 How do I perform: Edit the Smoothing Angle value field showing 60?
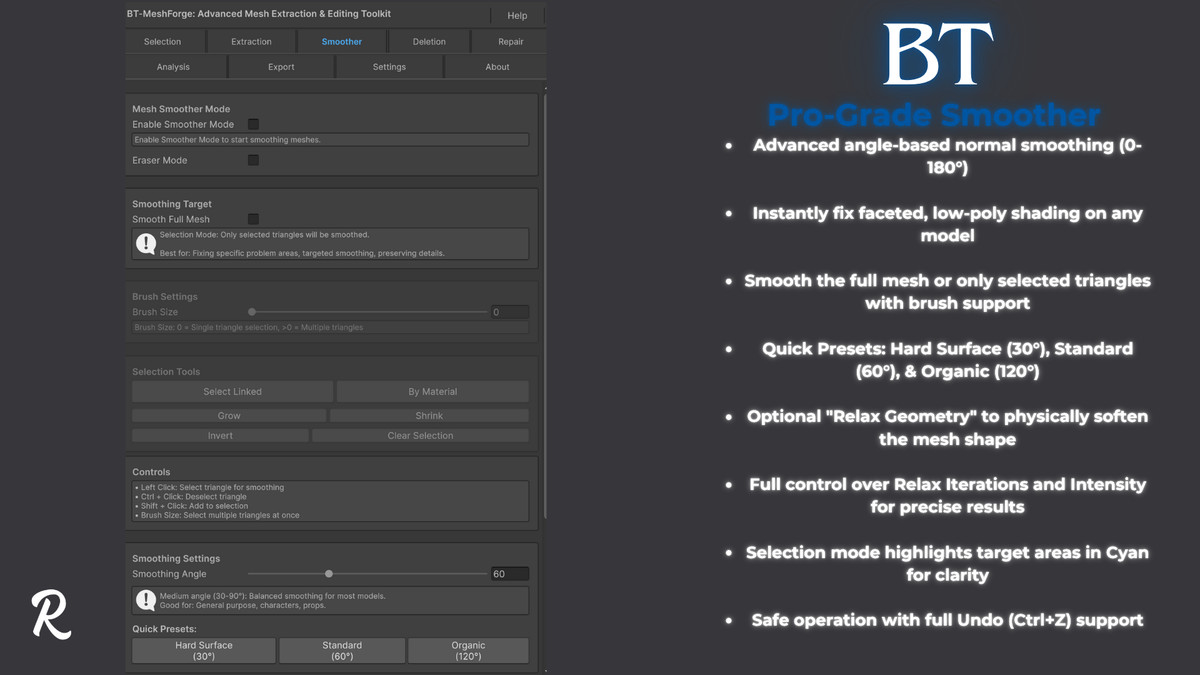click(509, 573)
